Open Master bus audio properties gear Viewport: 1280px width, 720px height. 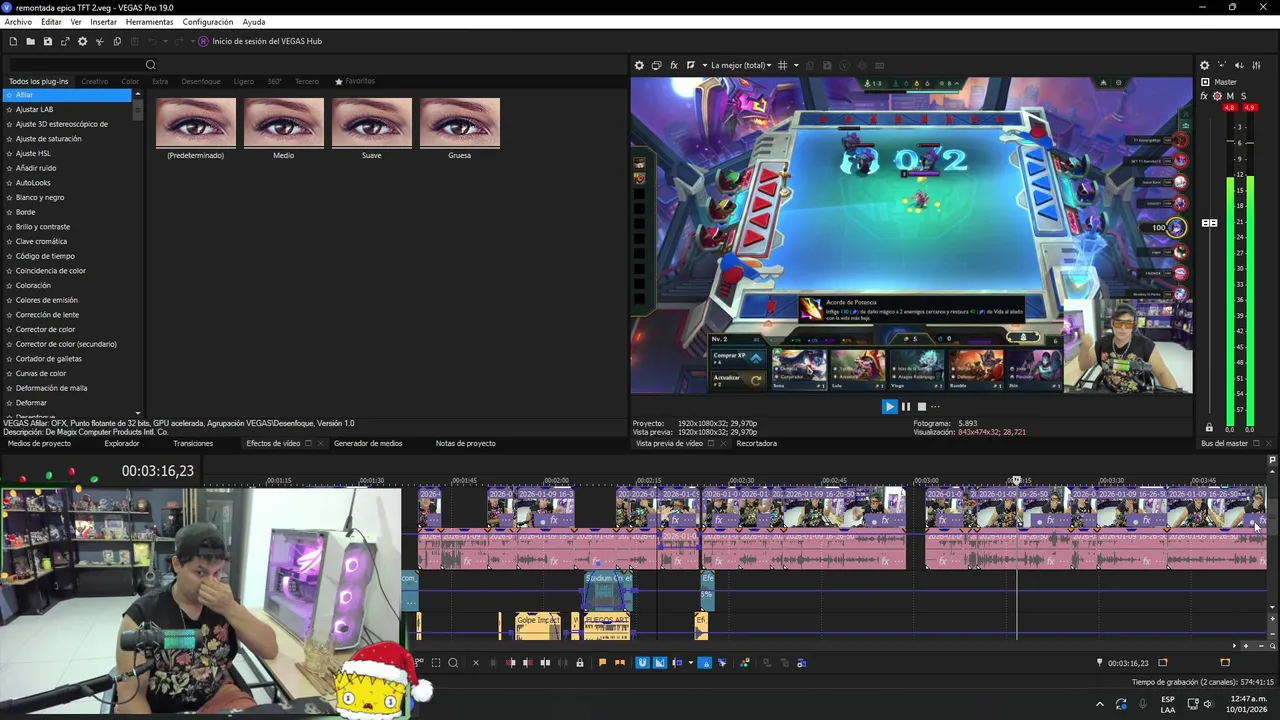pos(1205,65)
